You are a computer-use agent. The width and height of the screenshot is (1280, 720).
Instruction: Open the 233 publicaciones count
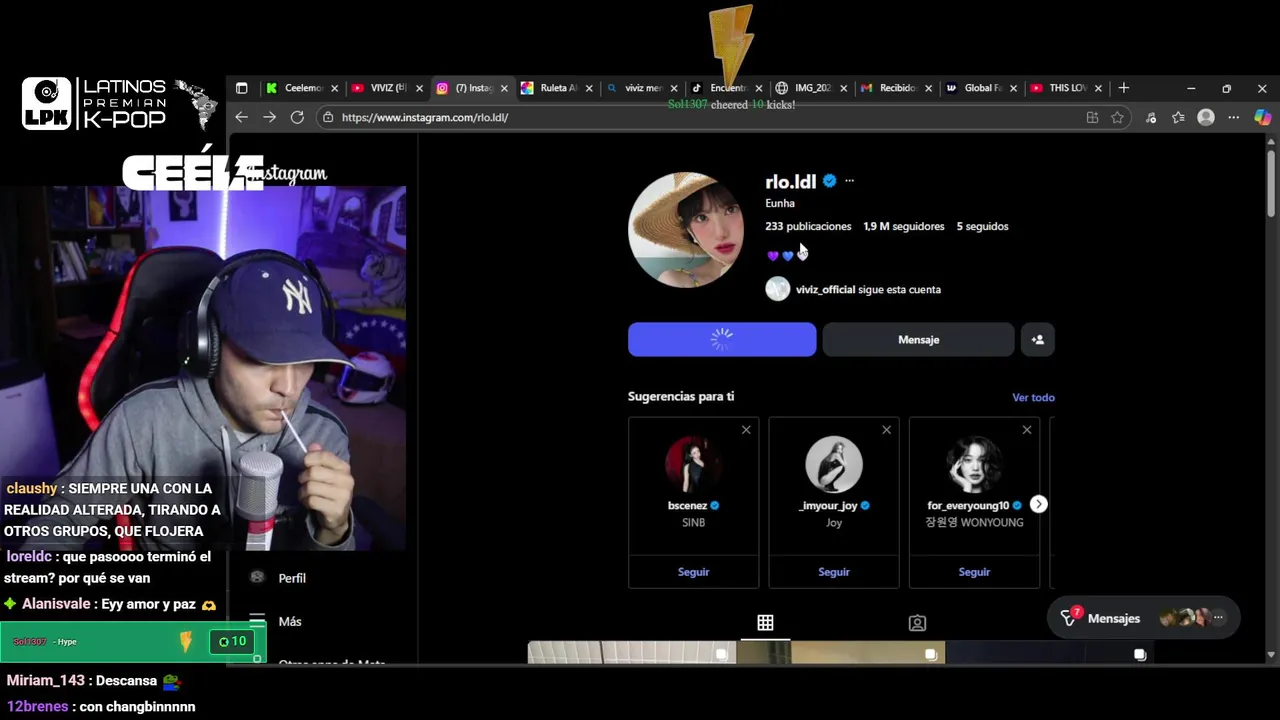(808, 226)
